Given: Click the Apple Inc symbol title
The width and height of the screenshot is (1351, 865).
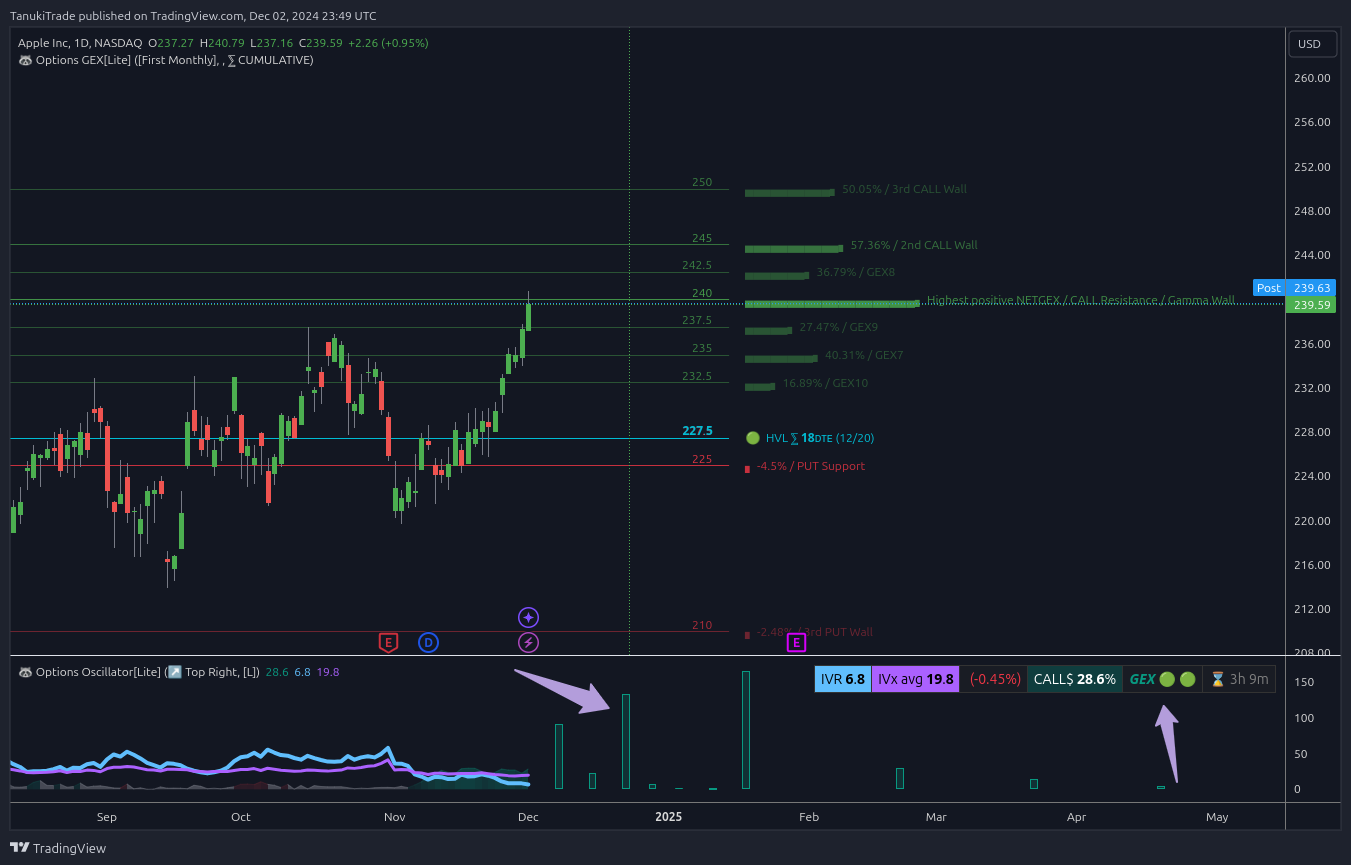Looking at the screenshot, I should 80,43.
